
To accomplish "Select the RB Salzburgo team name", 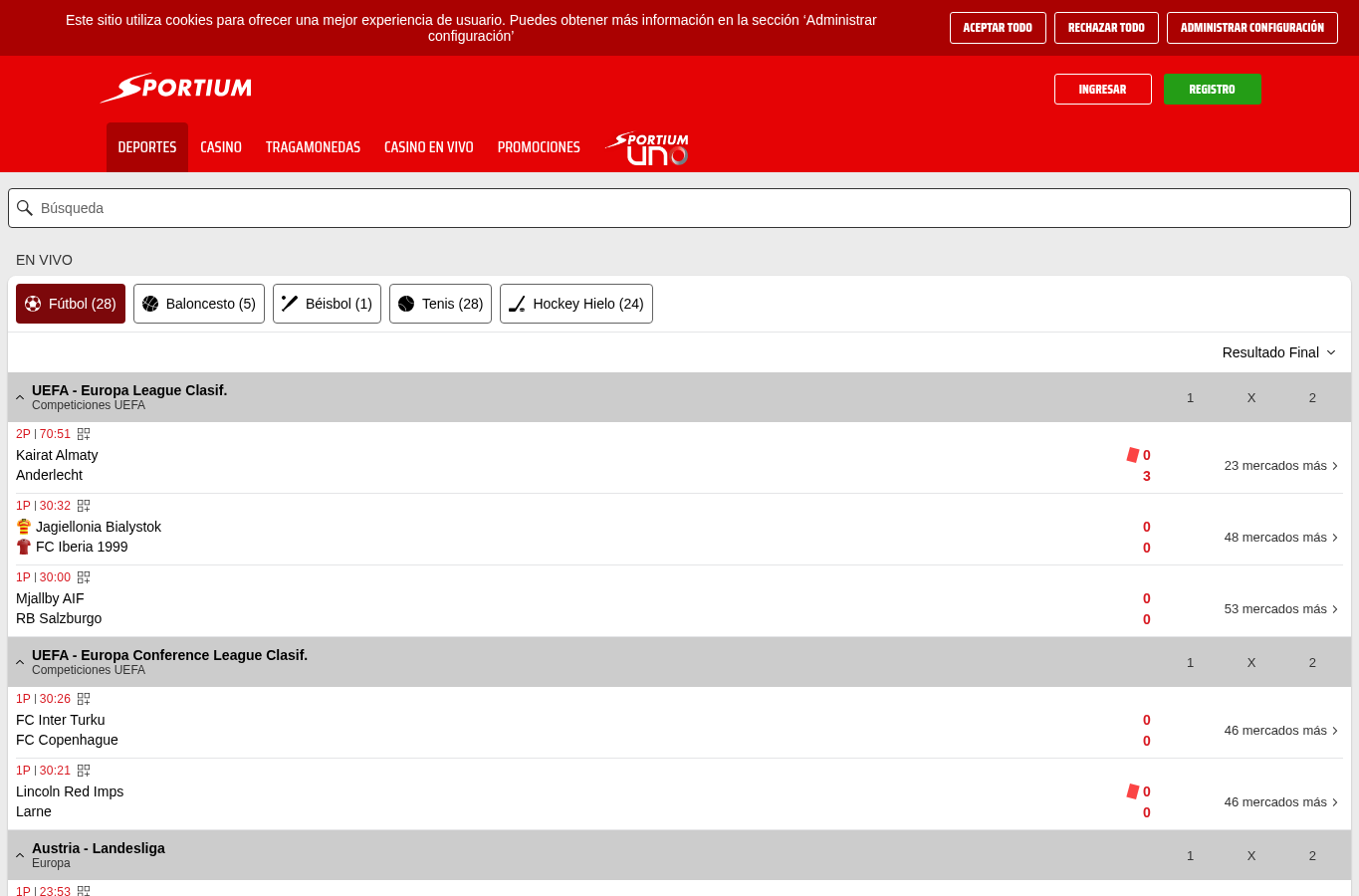I will click(59, 618).
